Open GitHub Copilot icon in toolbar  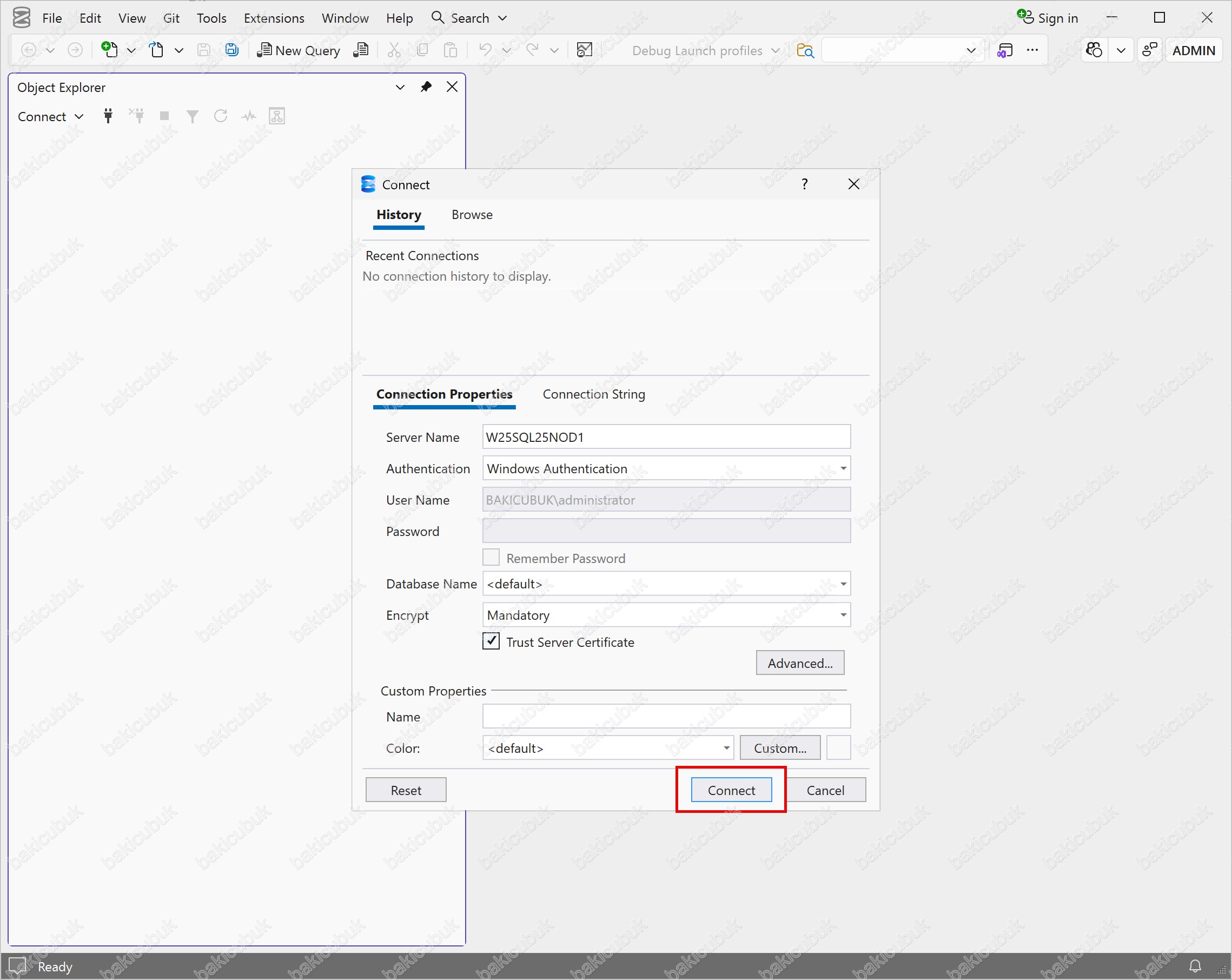pyautogui.click(x=1094, y=50)
